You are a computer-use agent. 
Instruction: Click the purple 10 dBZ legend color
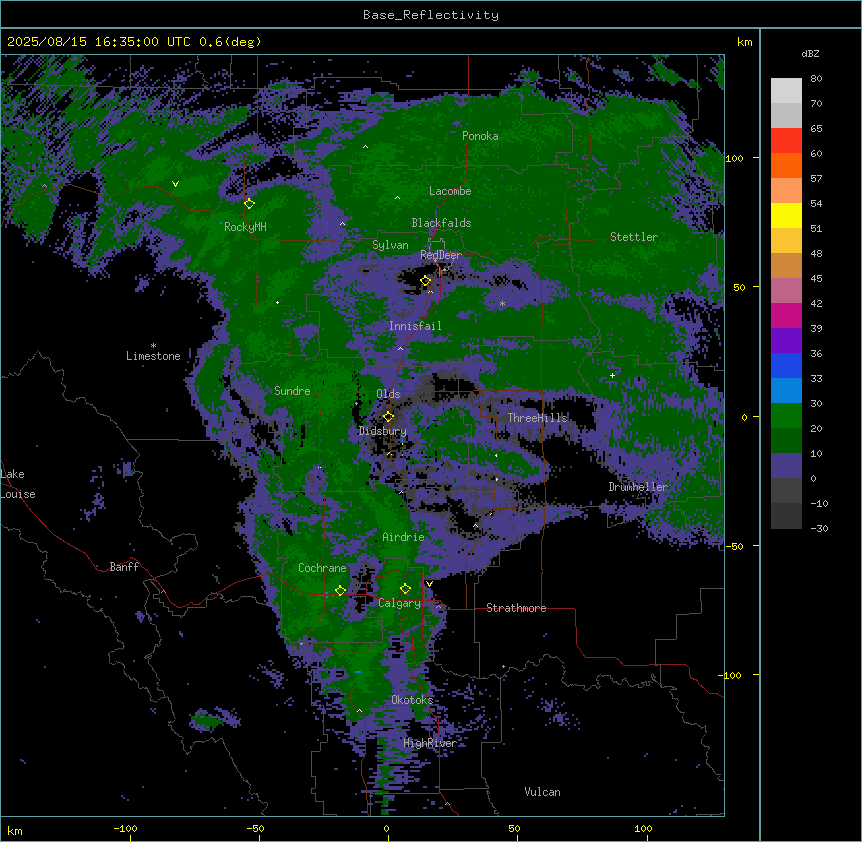[786, 466]
